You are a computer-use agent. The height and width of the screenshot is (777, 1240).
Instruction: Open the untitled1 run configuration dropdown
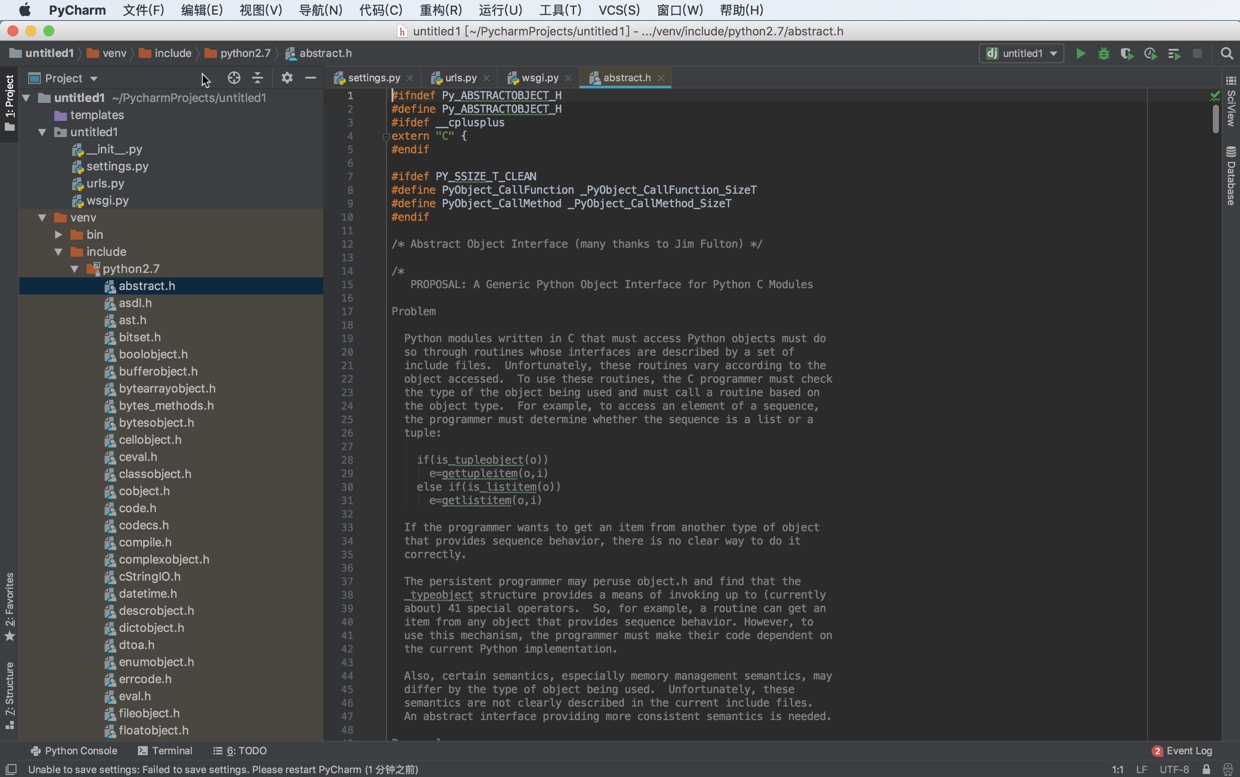(1021, 54)
